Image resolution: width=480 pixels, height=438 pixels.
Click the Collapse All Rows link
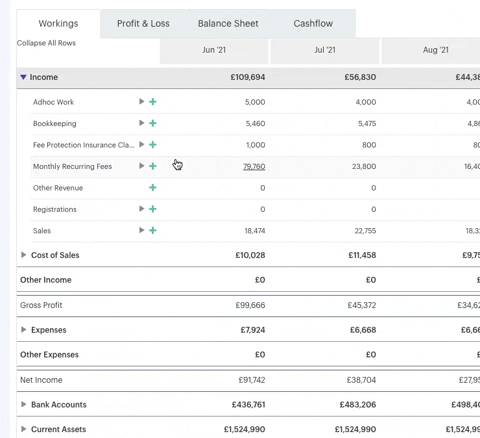coord(46,43)
